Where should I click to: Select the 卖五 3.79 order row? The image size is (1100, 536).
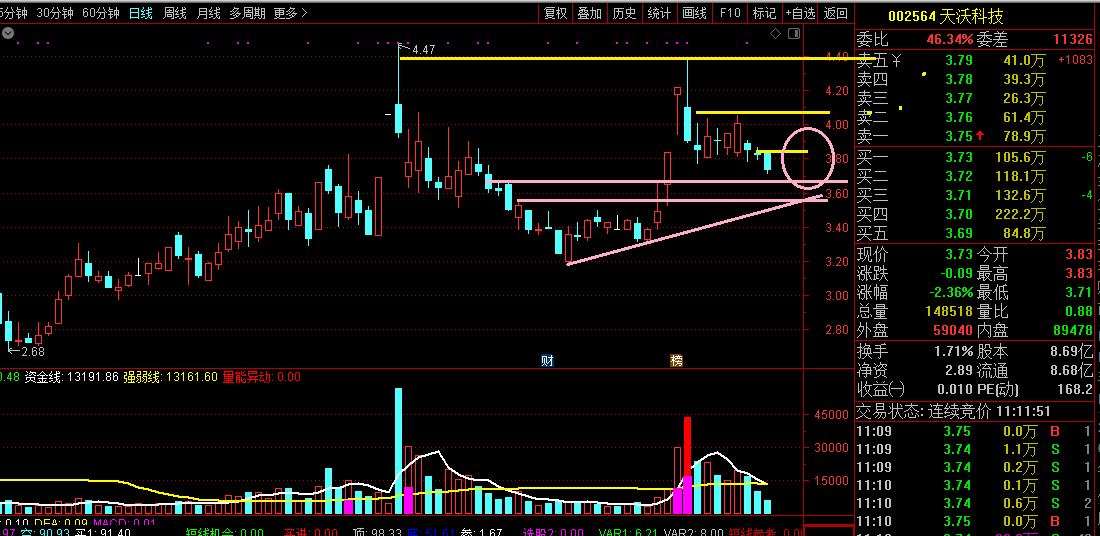click(977, 62)
